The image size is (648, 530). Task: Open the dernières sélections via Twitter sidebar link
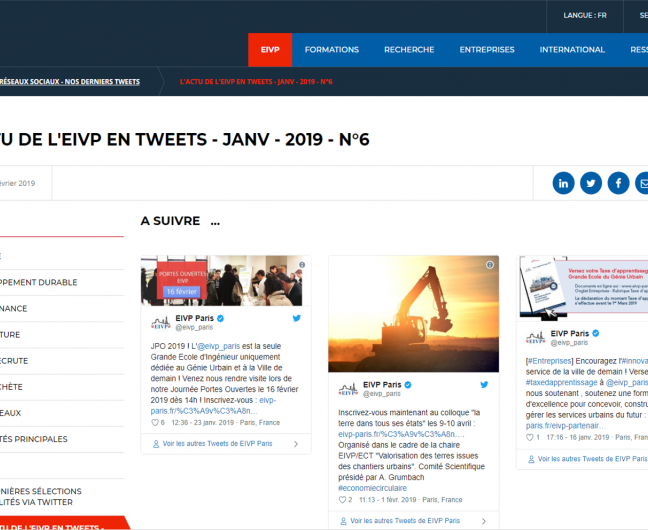click(40, 497)
